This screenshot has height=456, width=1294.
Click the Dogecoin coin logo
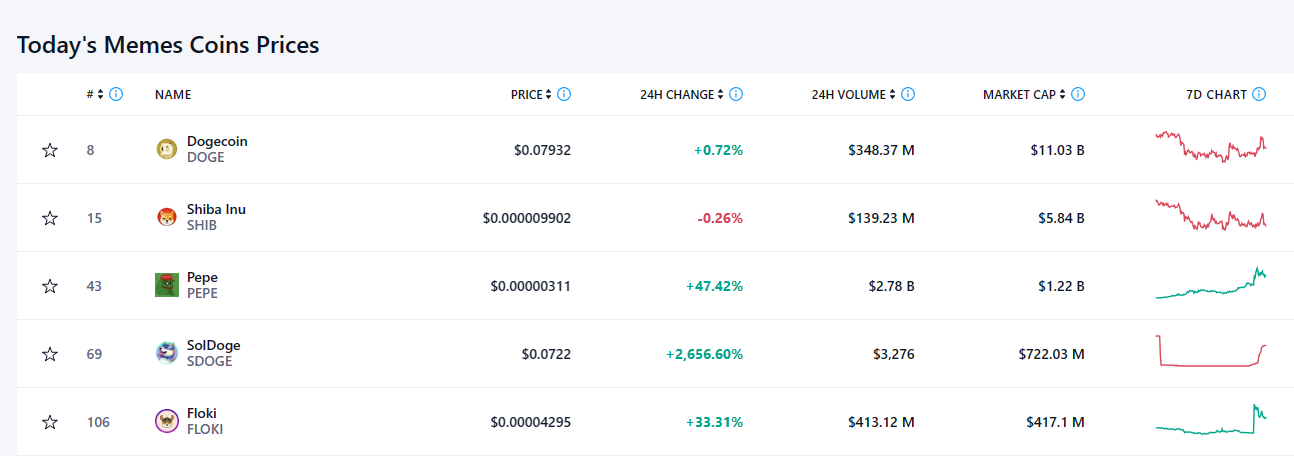167,150
